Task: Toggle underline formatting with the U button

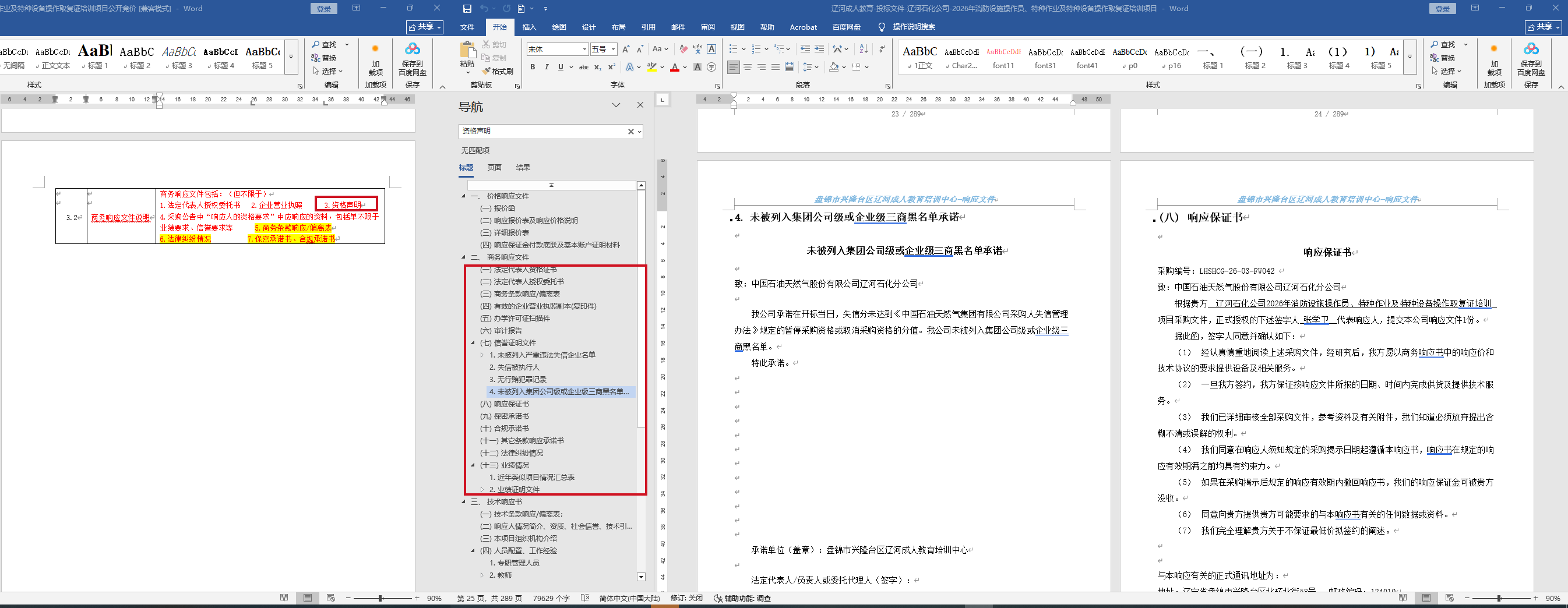Action: point(561,67)
